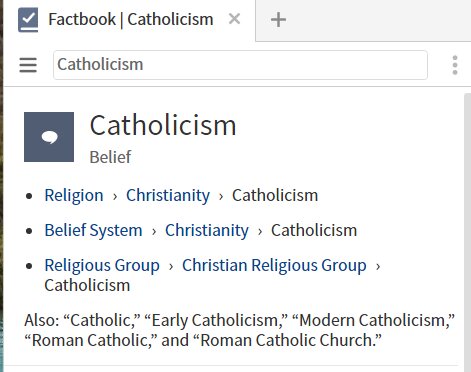This screenshot has width=471, height=372.
Task: Open Christianity link in Religion path
Action: click(x=168, y=195)
